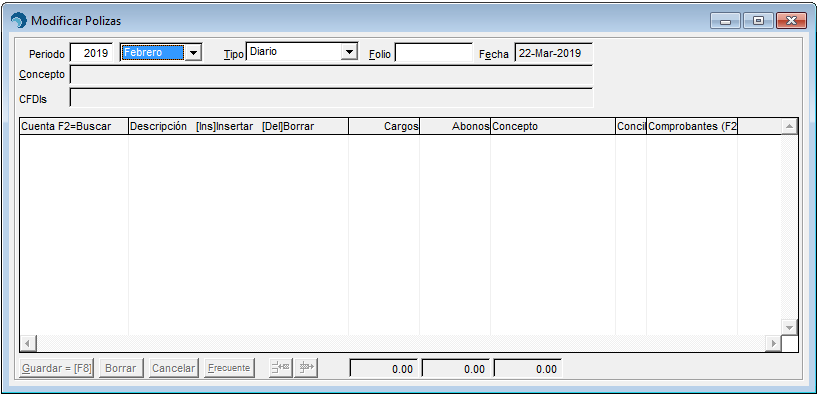The image size is (819, 395).
Task: Click the Descripción column header
Action: (x=238, y=126)
